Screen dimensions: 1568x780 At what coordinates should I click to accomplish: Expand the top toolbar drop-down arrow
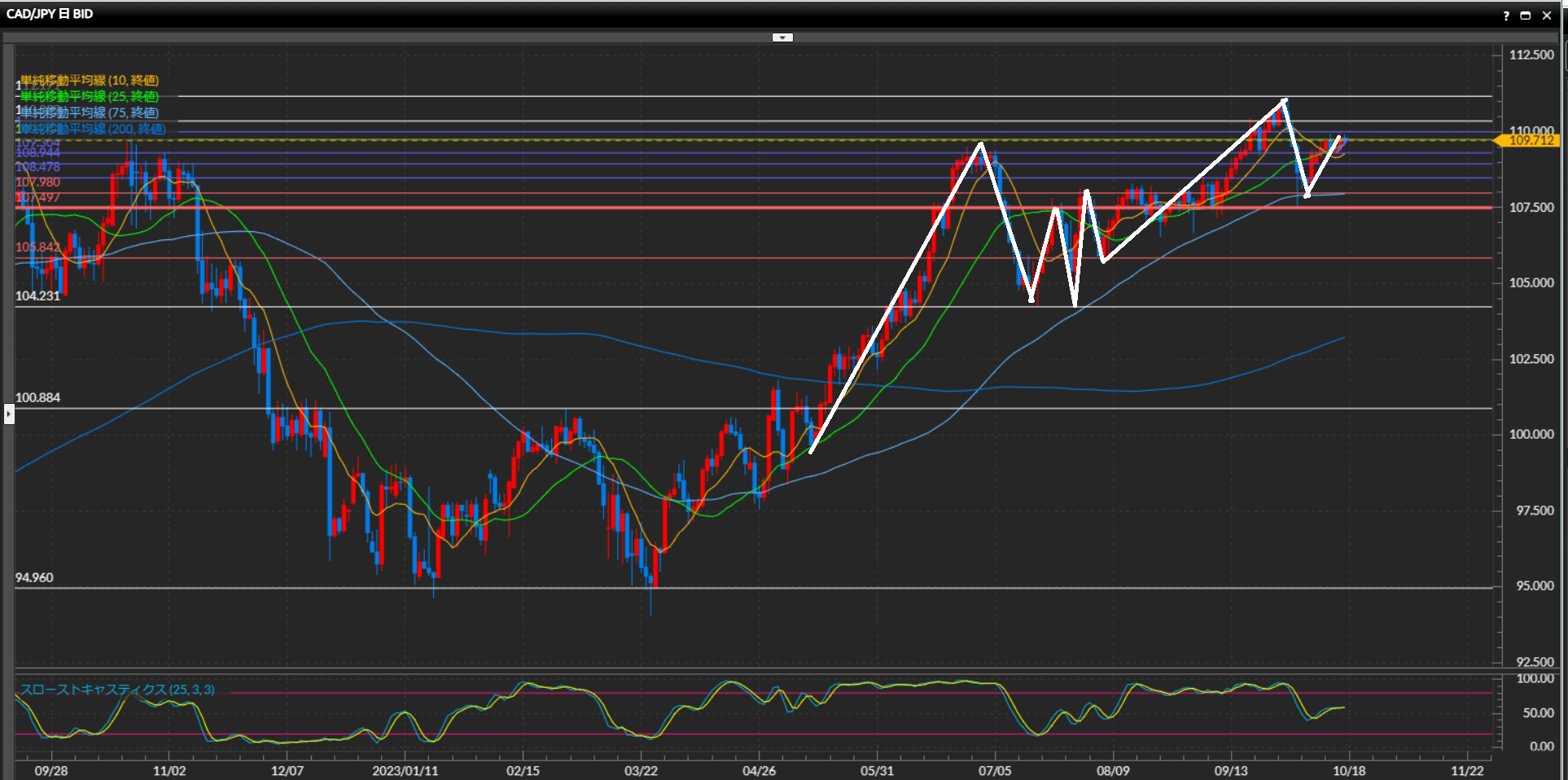[x=782, y=37]
